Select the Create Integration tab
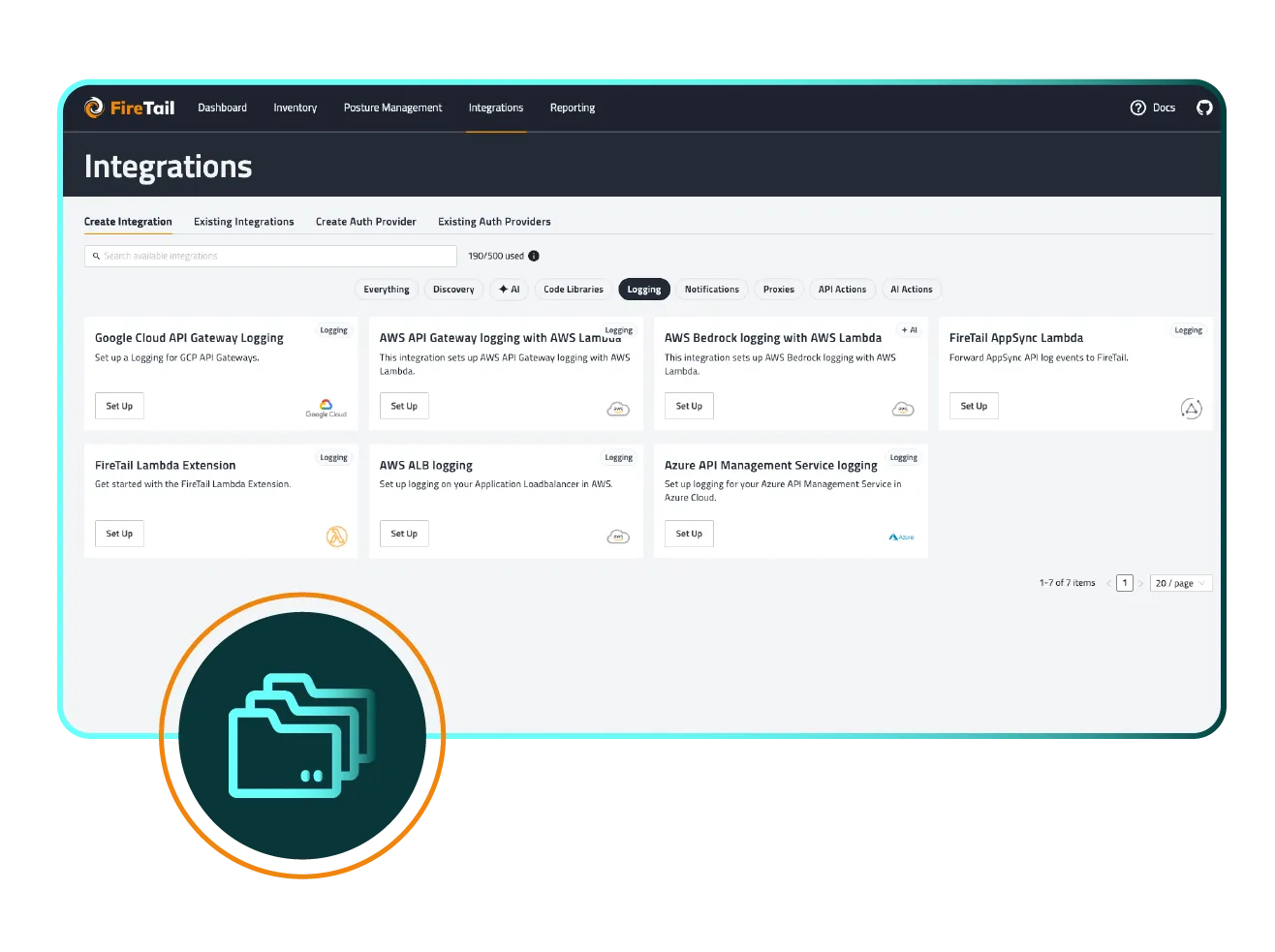Screen dimensions: 1275x952 click(128, 222)
